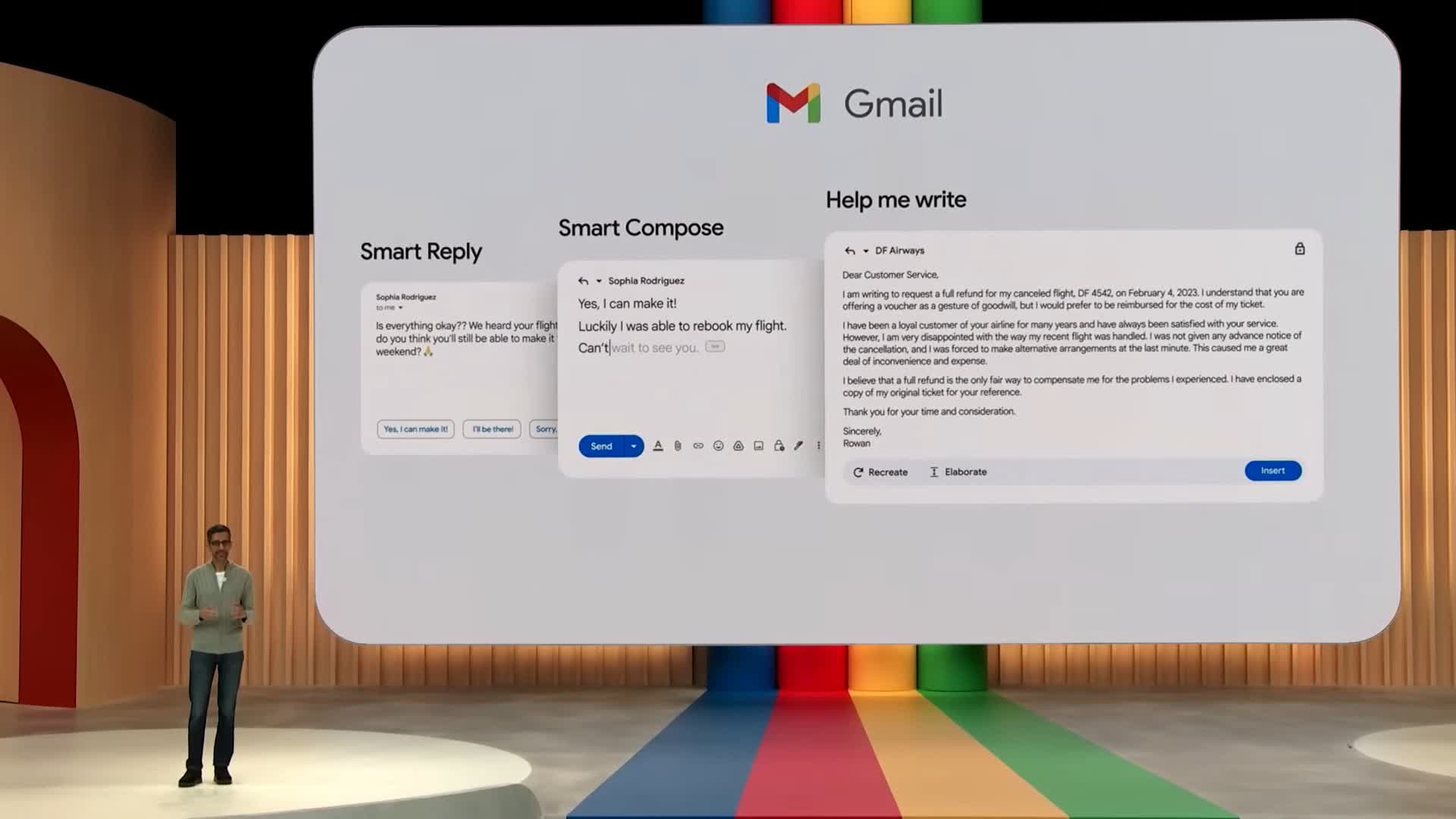Viewport: 1456px width, 819px height.
Task: Click the back arrow in Smart Compose header
Action: 582,280
